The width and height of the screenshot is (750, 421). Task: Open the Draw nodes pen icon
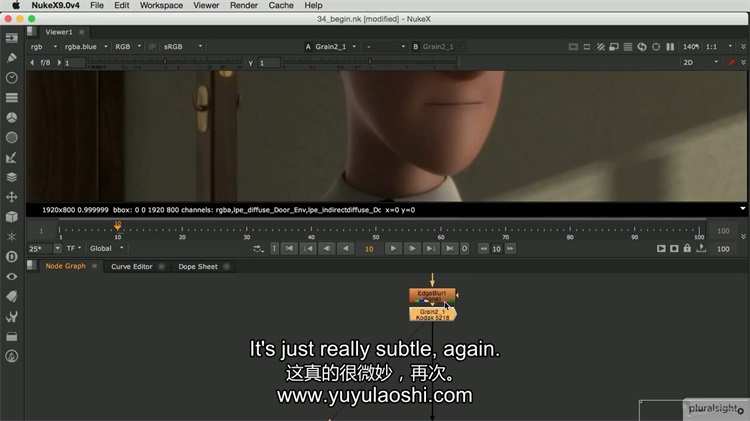pos(11,58)
